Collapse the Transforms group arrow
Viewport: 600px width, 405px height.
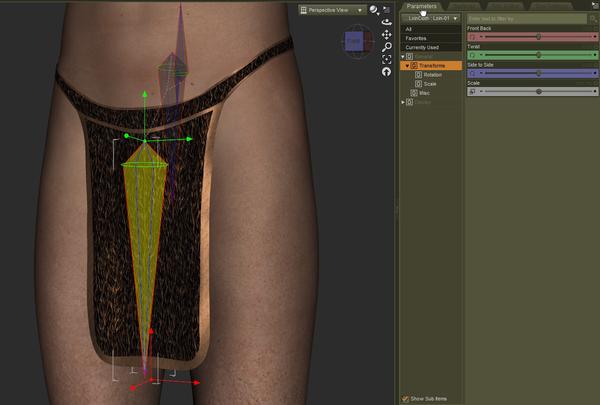tap(407, 66)
